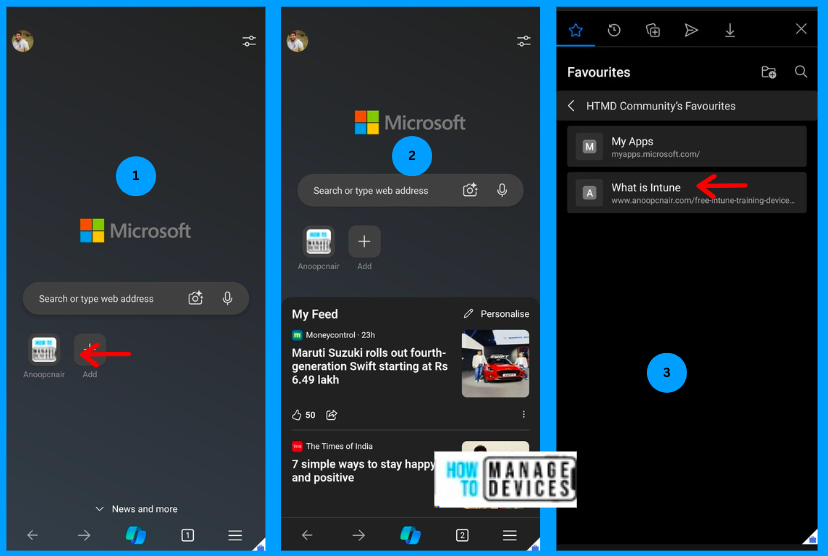828x556 pixels.
Task: Click search box in screenshot 1
Action: pyautogui.click(x=136, y=298)
